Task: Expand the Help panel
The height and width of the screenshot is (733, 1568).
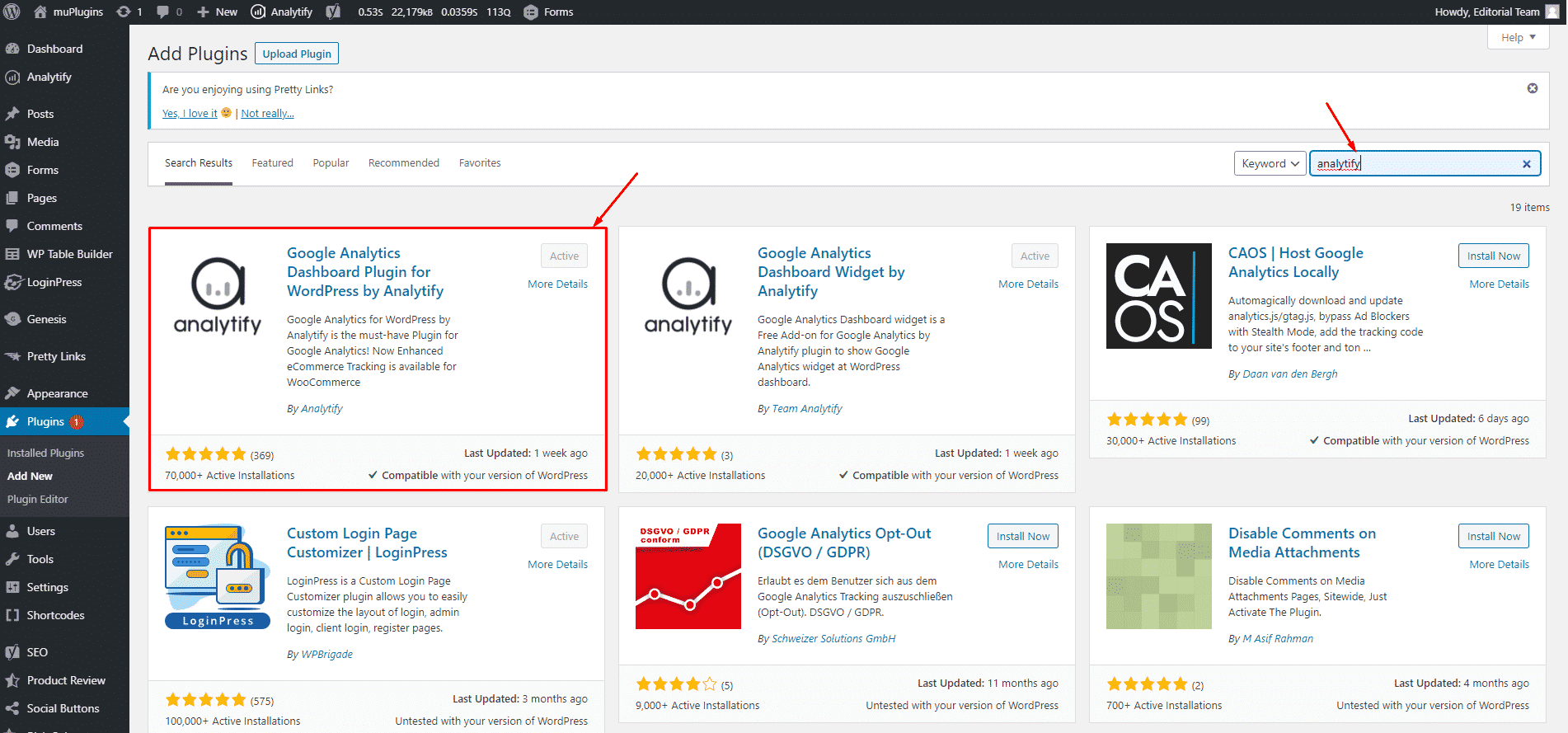Action: 1519,37
